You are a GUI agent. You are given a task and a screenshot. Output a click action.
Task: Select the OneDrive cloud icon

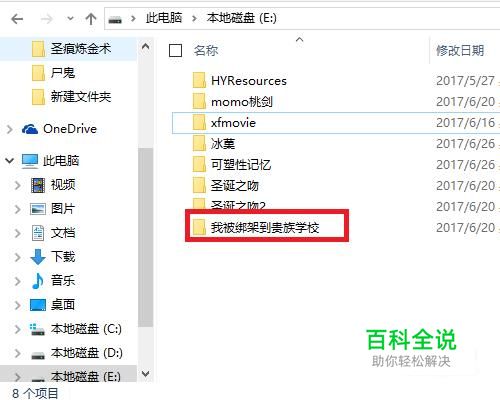pyautogui.click(x=30, y=129)
